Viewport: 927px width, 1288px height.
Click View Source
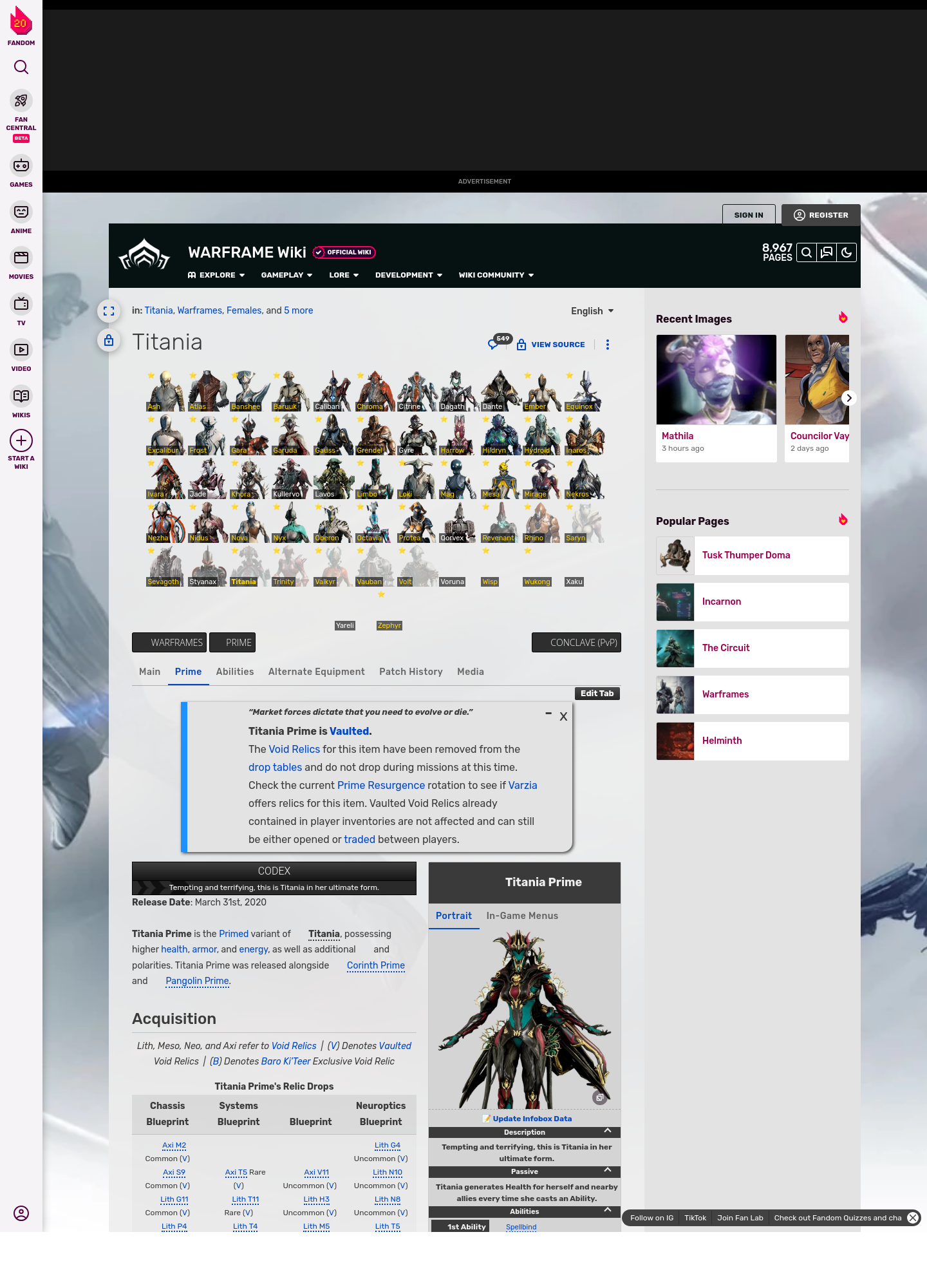pyautogui.click(x=551, y=345)
